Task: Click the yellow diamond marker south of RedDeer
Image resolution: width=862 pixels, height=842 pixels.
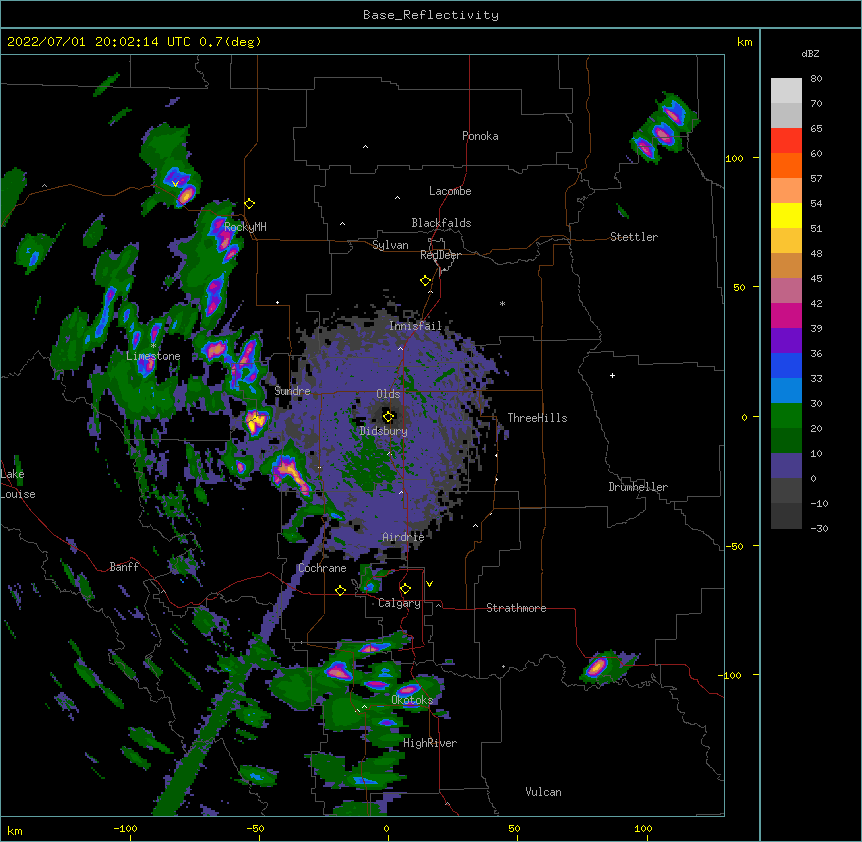Action: [426, 281]
